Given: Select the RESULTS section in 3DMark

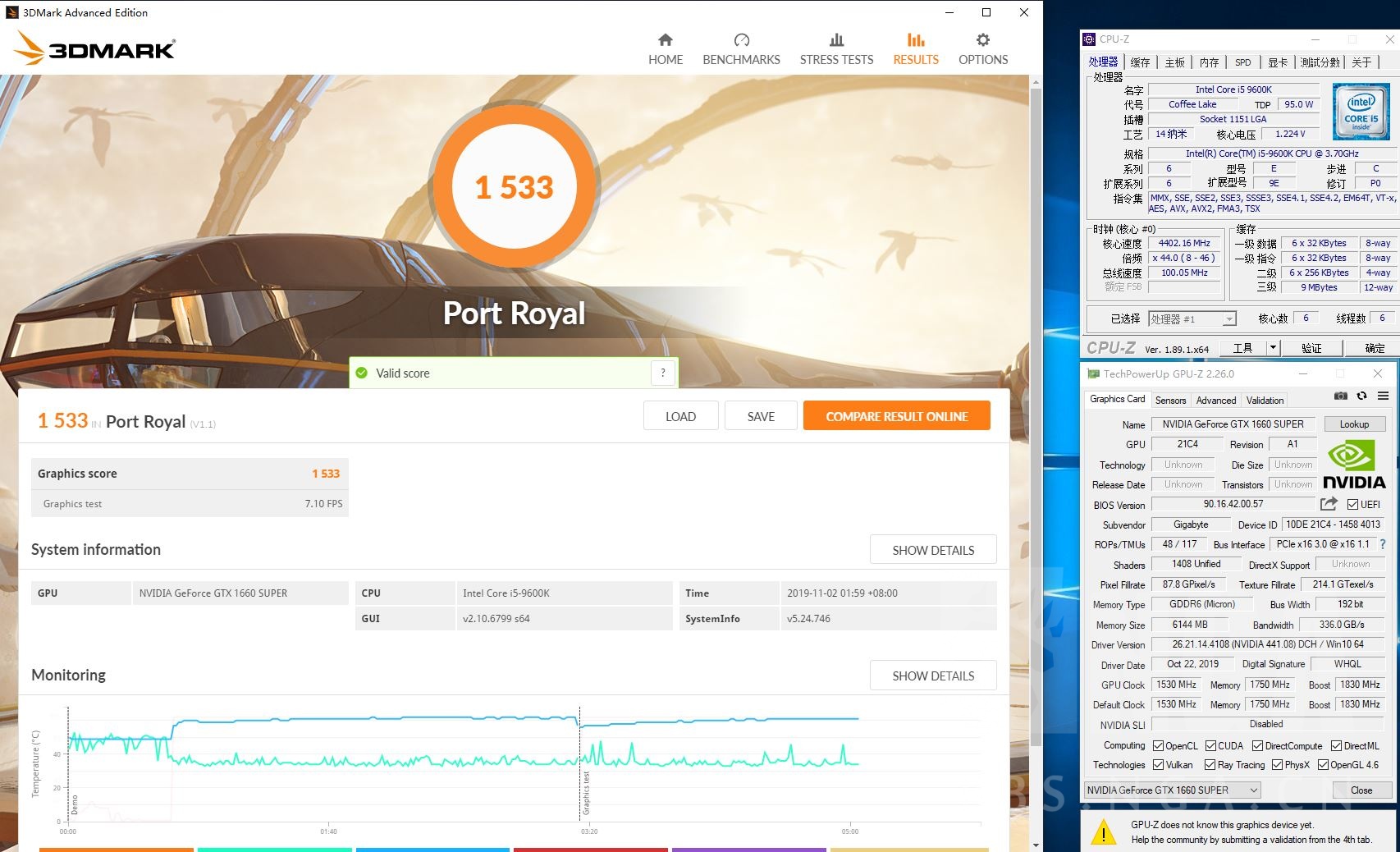Looking at the screenshot, I should pyautogui.click(x=916, y=49).
